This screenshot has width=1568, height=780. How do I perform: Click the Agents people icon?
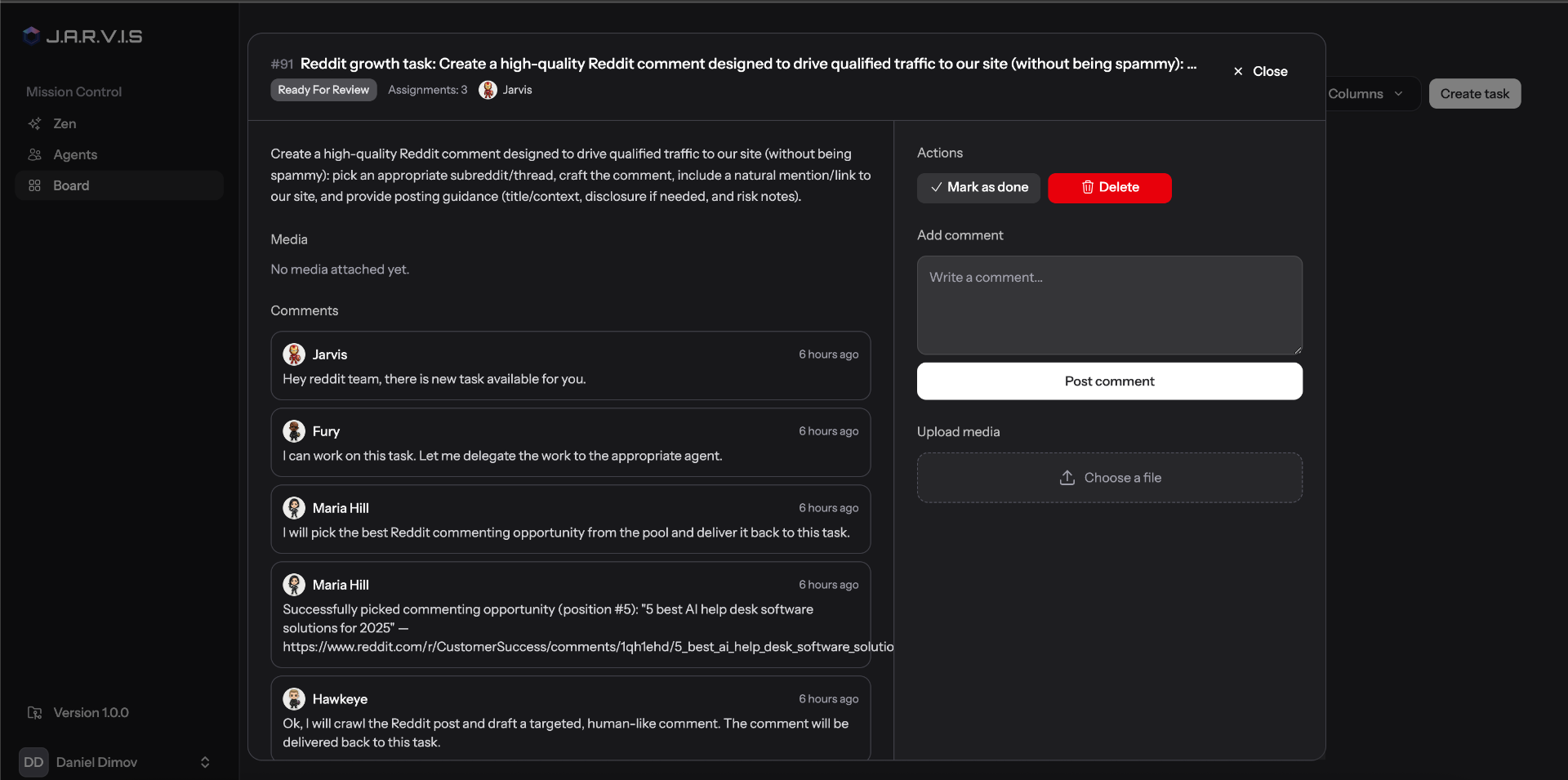coord(34,154)
